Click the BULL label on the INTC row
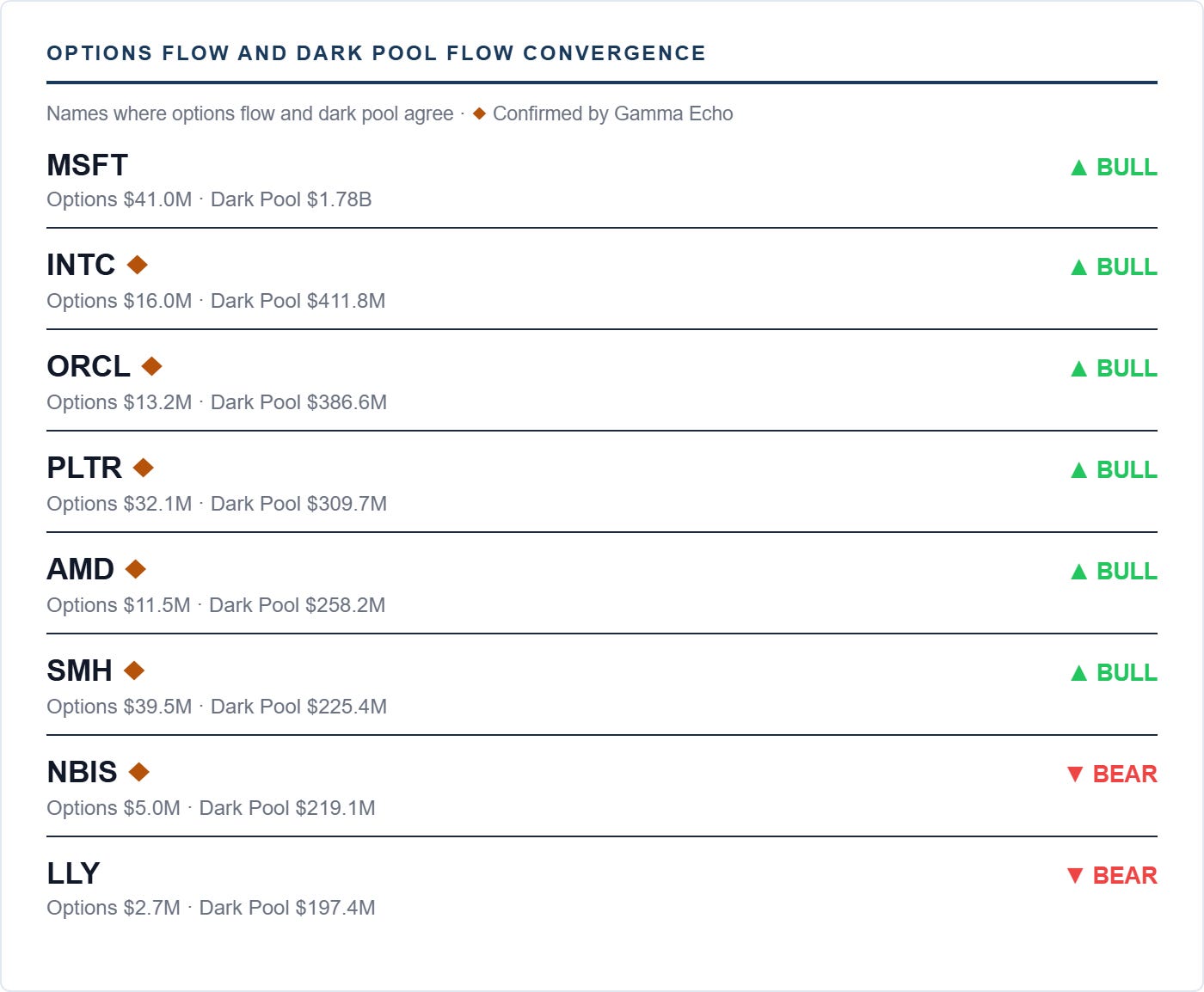The image size is (1204, 992). (x=1127, y=267)
